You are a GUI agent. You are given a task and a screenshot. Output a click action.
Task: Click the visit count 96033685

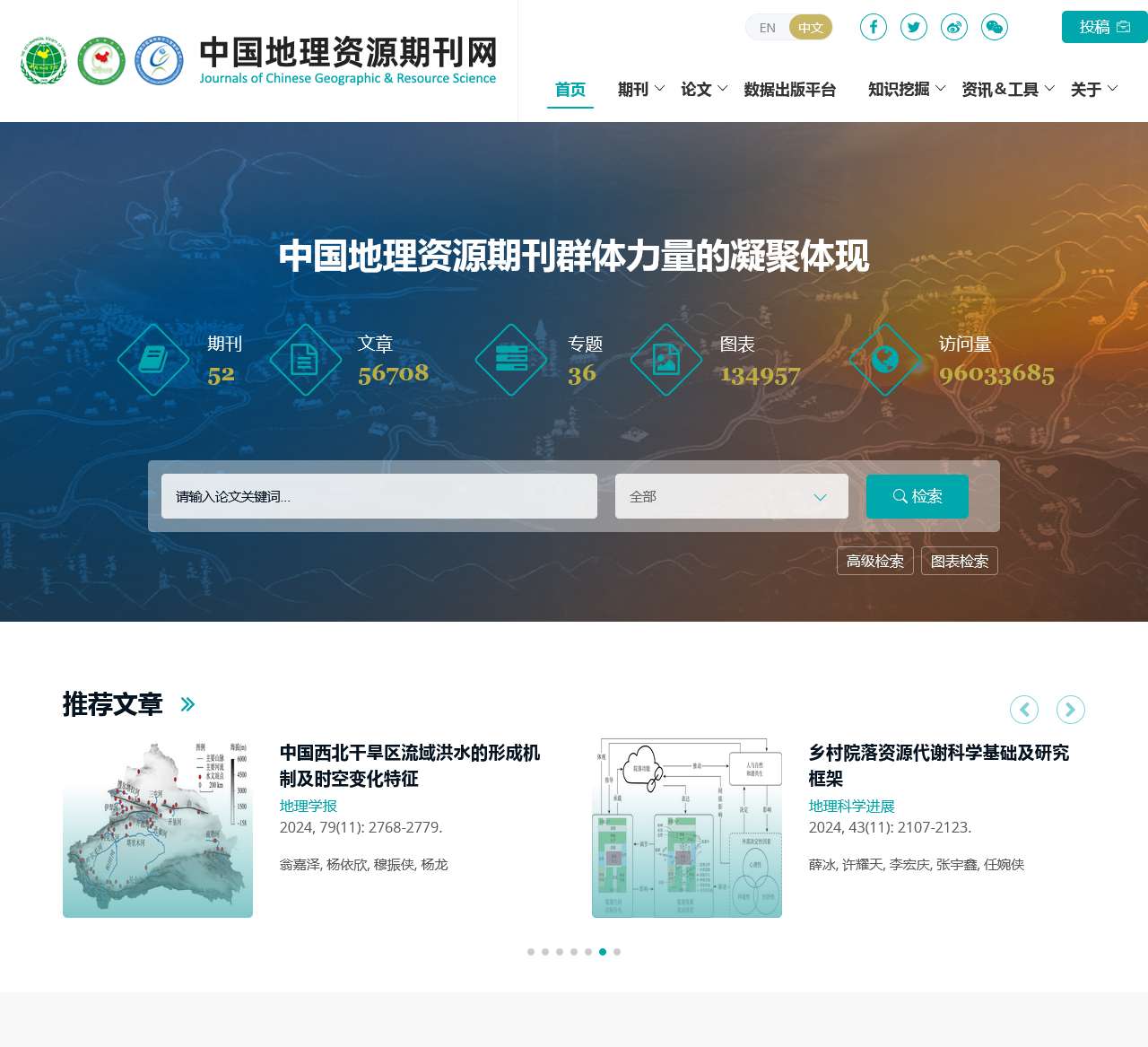point(996,373)
